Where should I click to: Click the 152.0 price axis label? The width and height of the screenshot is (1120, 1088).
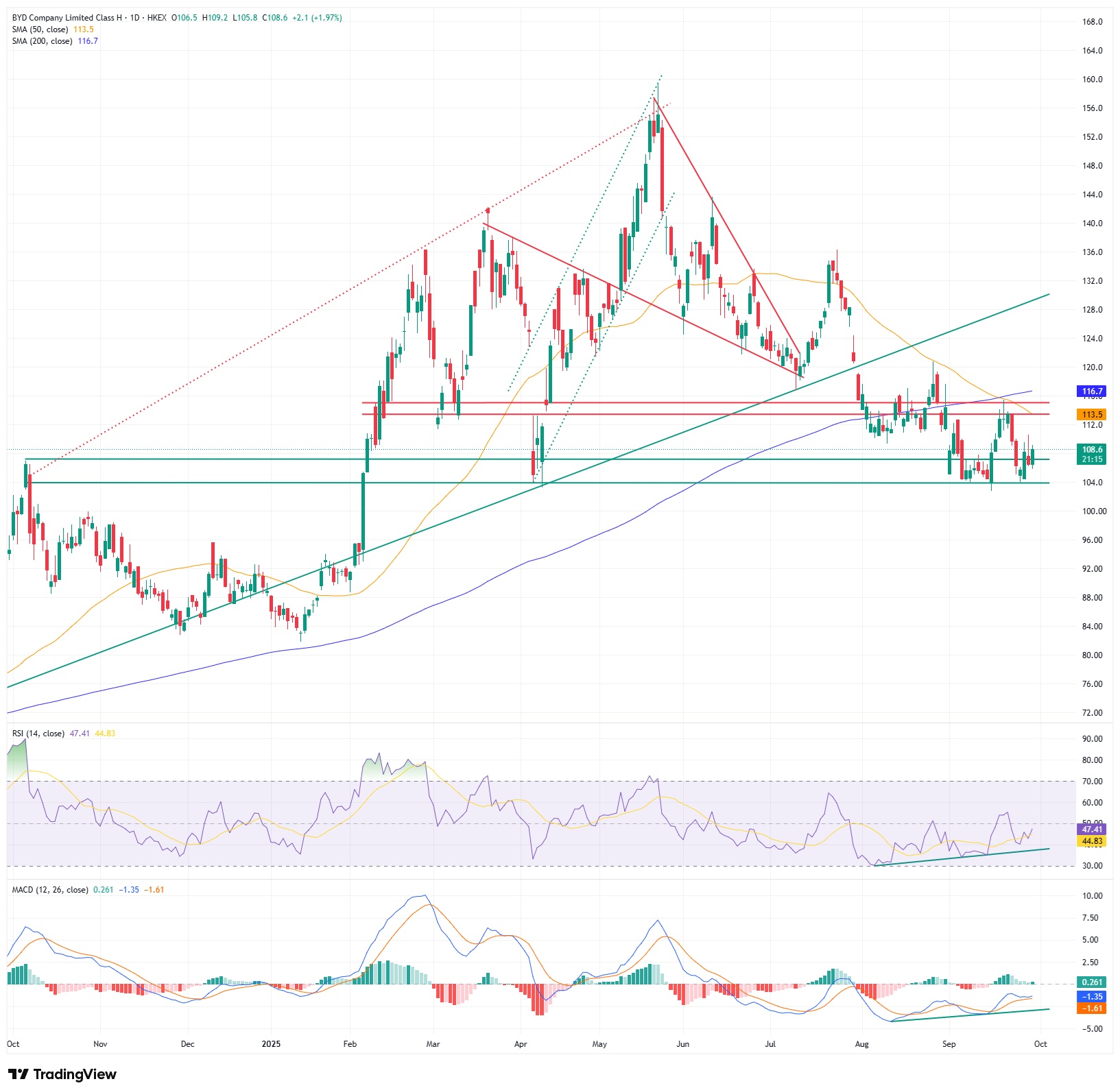[x=1093, y=137]
